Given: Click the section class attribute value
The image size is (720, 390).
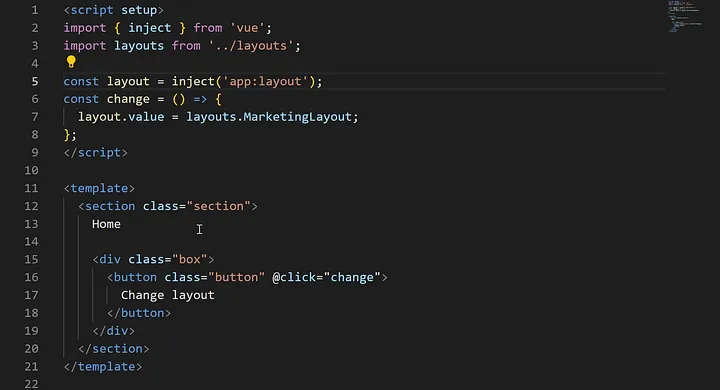Looking at the screenshot, I should coord(219,206).
